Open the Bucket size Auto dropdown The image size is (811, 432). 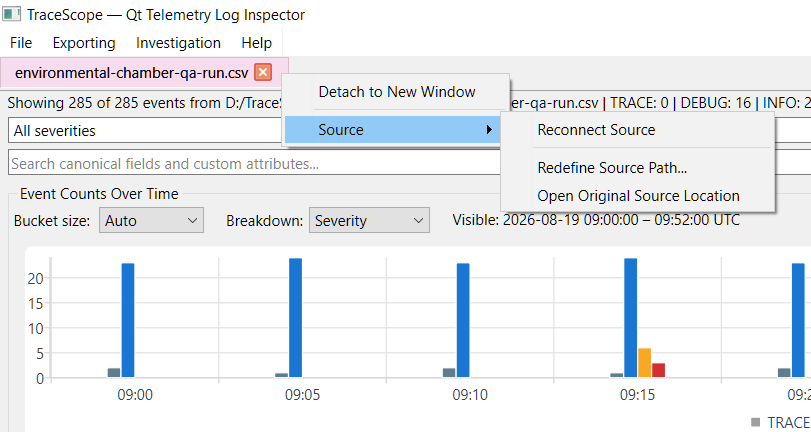[152, 220]
